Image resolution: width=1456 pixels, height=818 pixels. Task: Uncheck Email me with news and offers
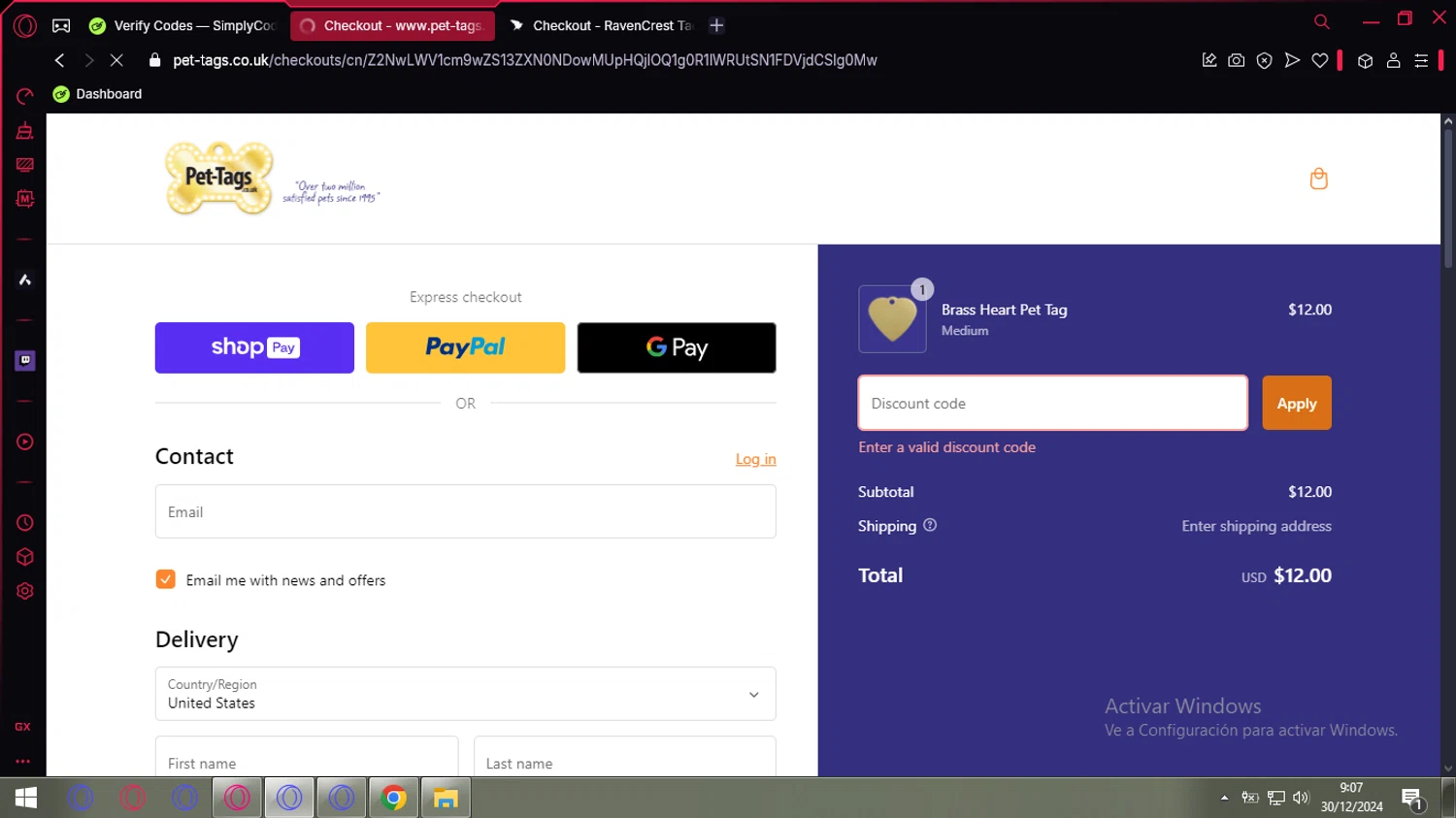click(x=166, y=579)
